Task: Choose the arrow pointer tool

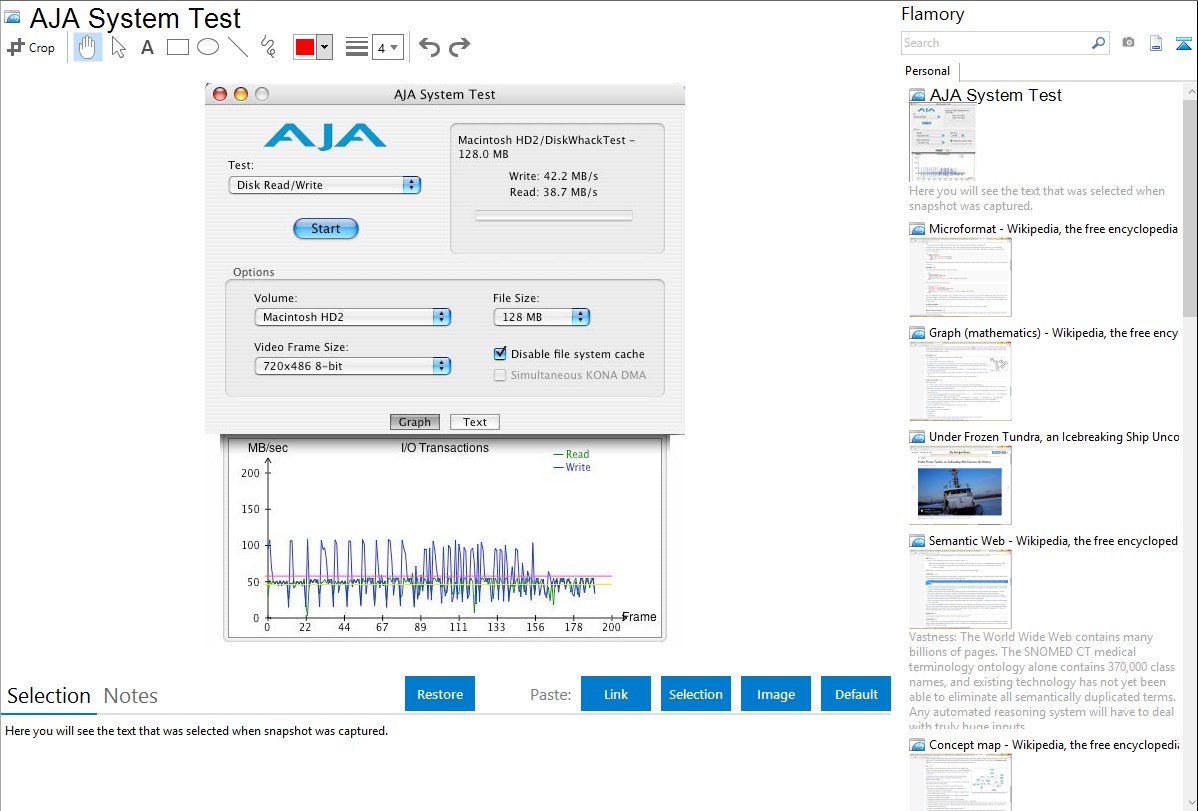Action: coord(118,47)
